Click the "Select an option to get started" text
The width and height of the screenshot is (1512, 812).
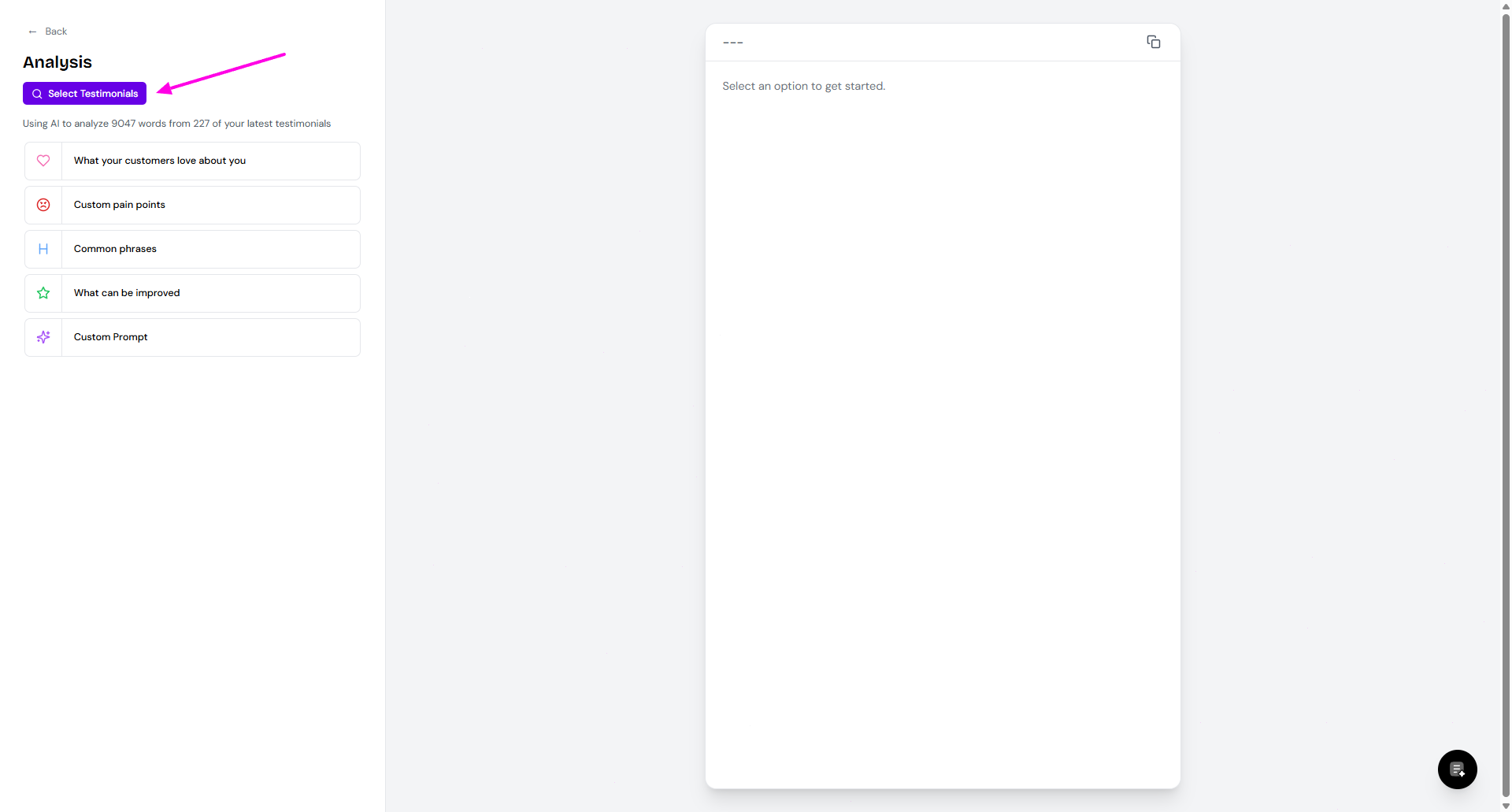tap(803, 86)
